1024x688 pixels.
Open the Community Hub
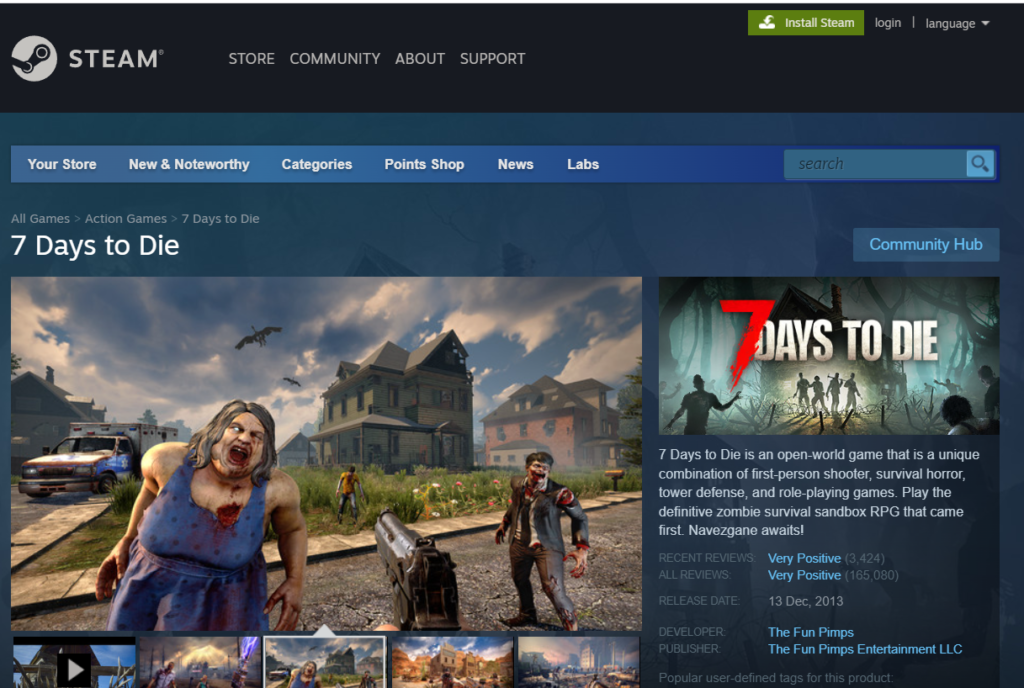point(926,245)
